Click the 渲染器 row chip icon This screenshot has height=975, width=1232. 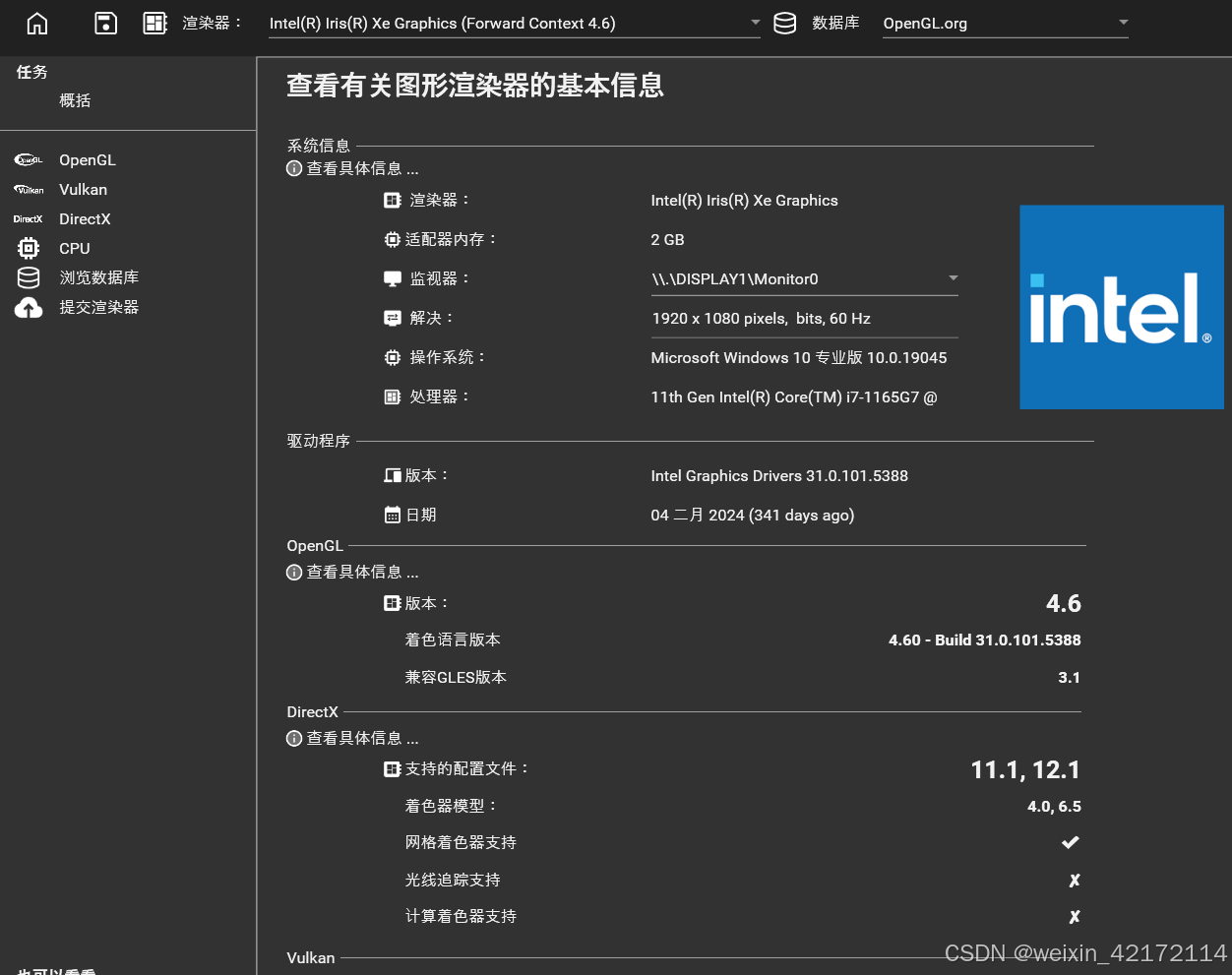(x=393, y=201)
